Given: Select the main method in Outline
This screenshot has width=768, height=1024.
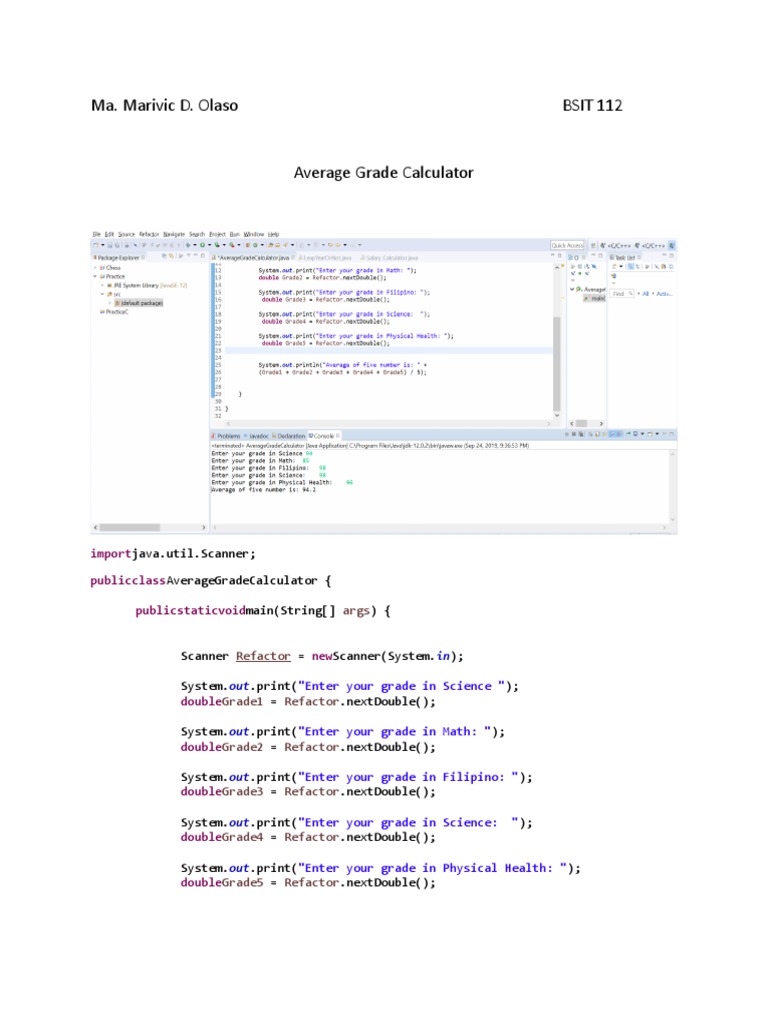Looking at the screenshot, I should 594,298.
